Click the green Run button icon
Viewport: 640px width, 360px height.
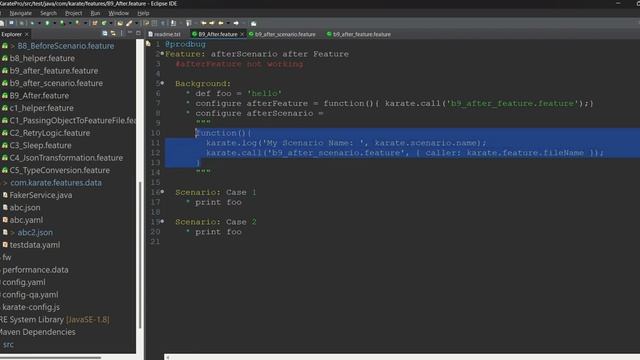(47, 23)
